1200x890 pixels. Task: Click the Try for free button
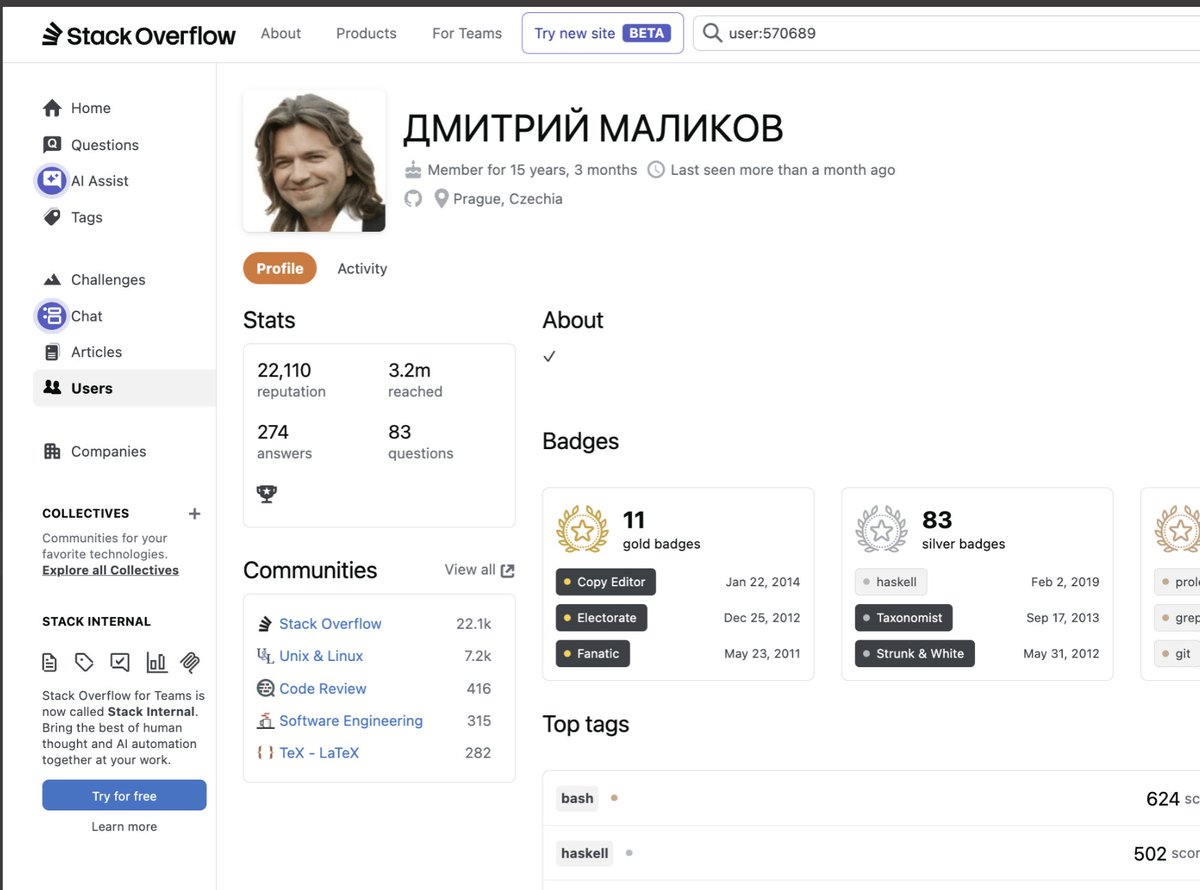124,796
